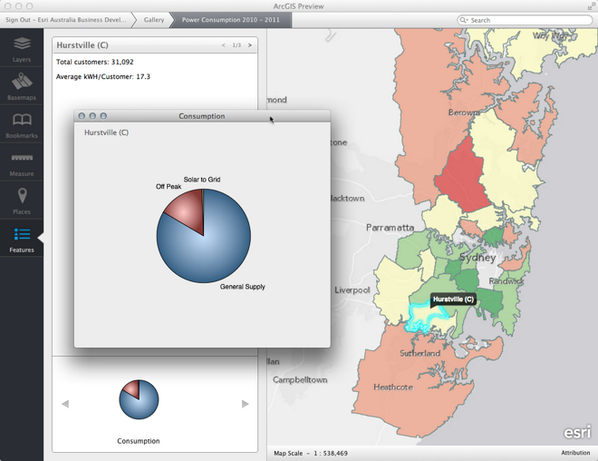Select Power Consumption 2010 - 2011 breadcrumb
Viewport: 598px width, 461px height.
231,20
